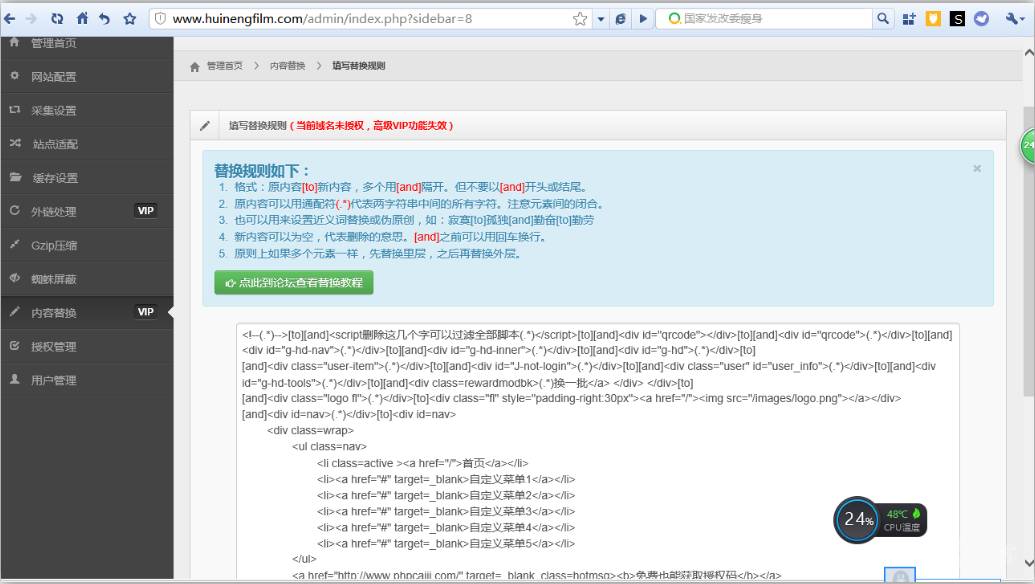Click the eye icon beside 蜘蛛屏蔽
This screenshot has height=584, width=1035.
[15, 278]
